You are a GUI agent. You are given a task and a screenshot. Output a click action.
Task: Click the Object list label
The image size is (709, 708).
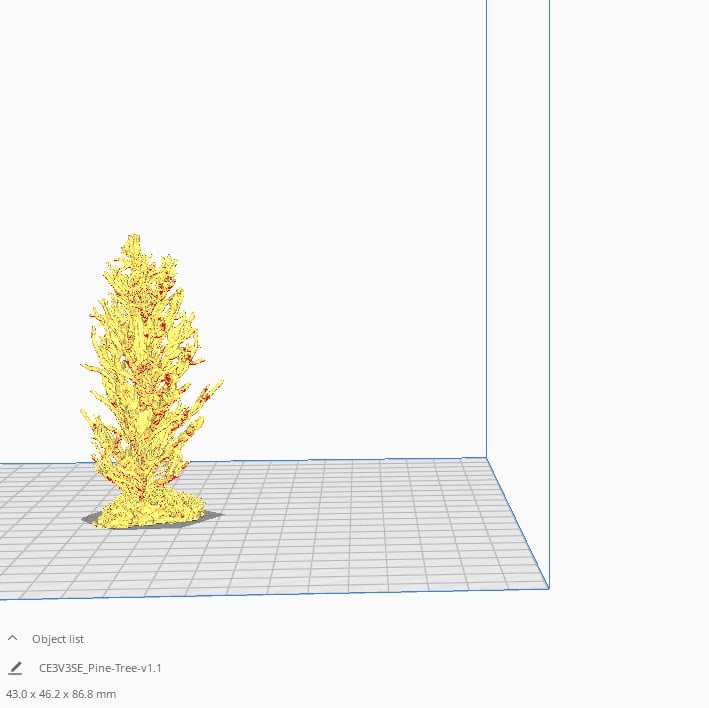(x=58, y=639)
